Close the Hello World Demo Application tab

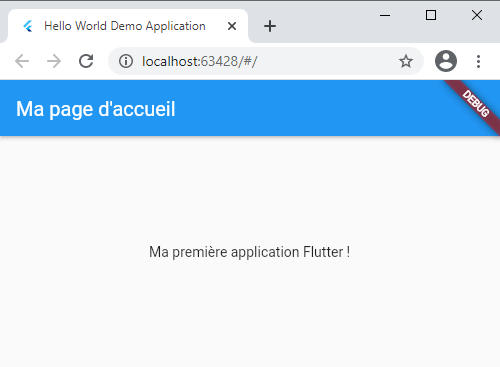click(x=232, y=26)
